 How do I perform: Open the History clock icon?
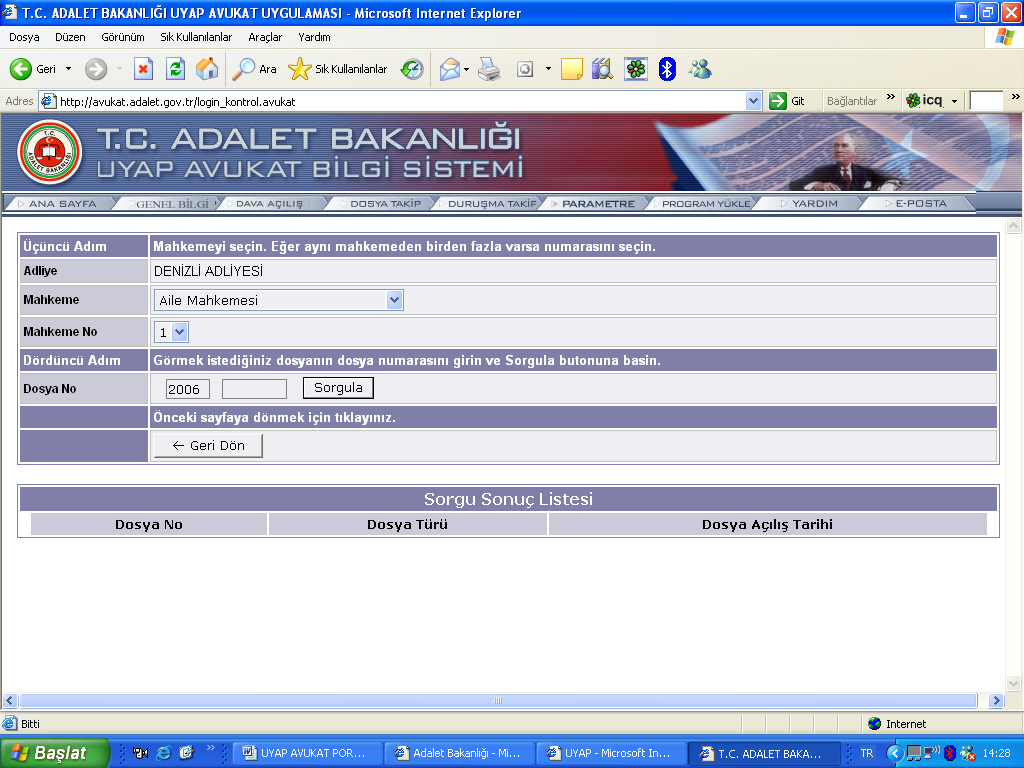click(x=412, y=69)
